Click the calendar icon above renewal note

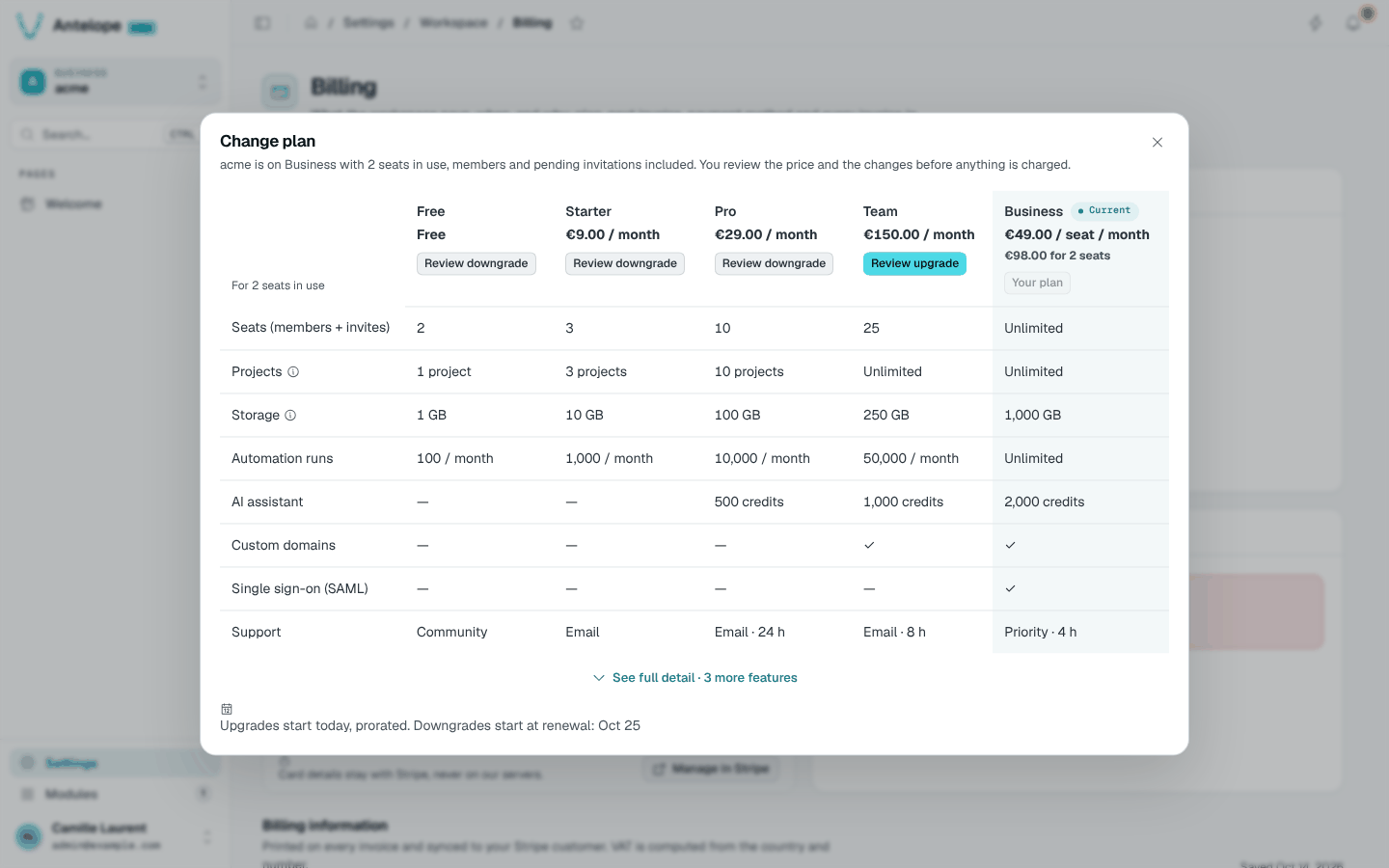pyautogui.click(x=227, y=709)
